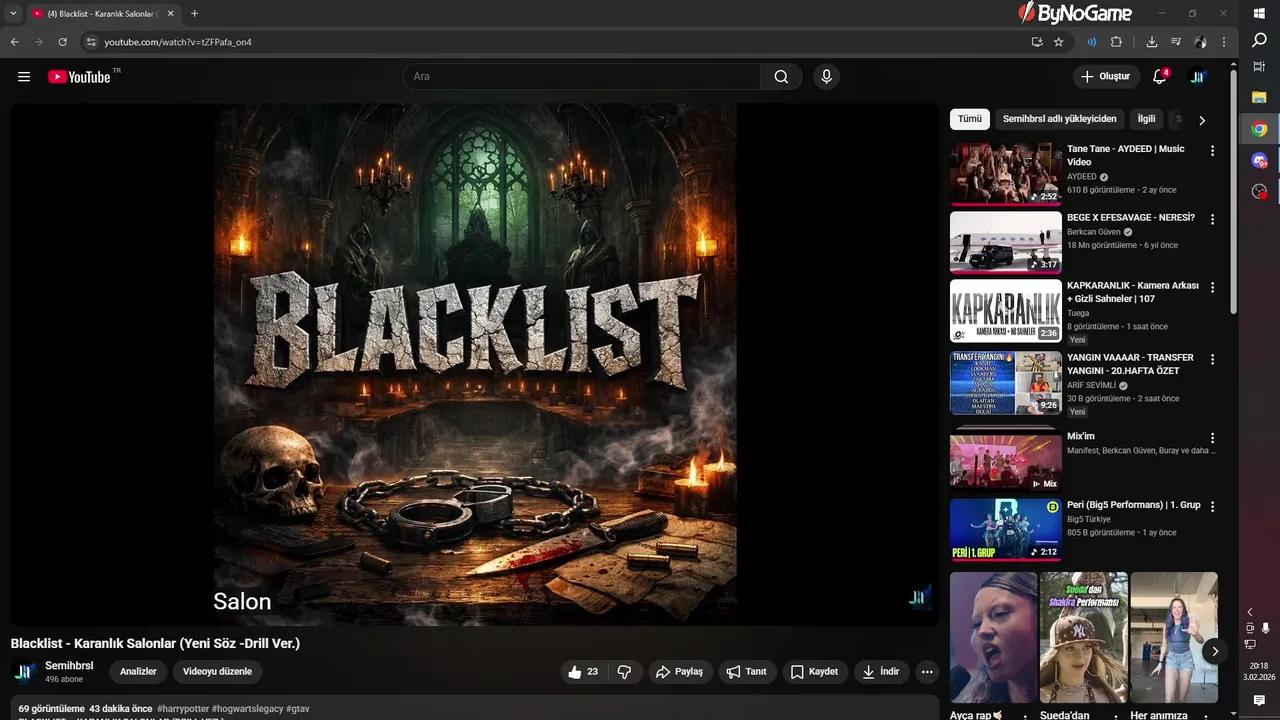Click the page vertical scrollbar
This screenshot has width=1280, height=720.
[x=1233, y=190]
